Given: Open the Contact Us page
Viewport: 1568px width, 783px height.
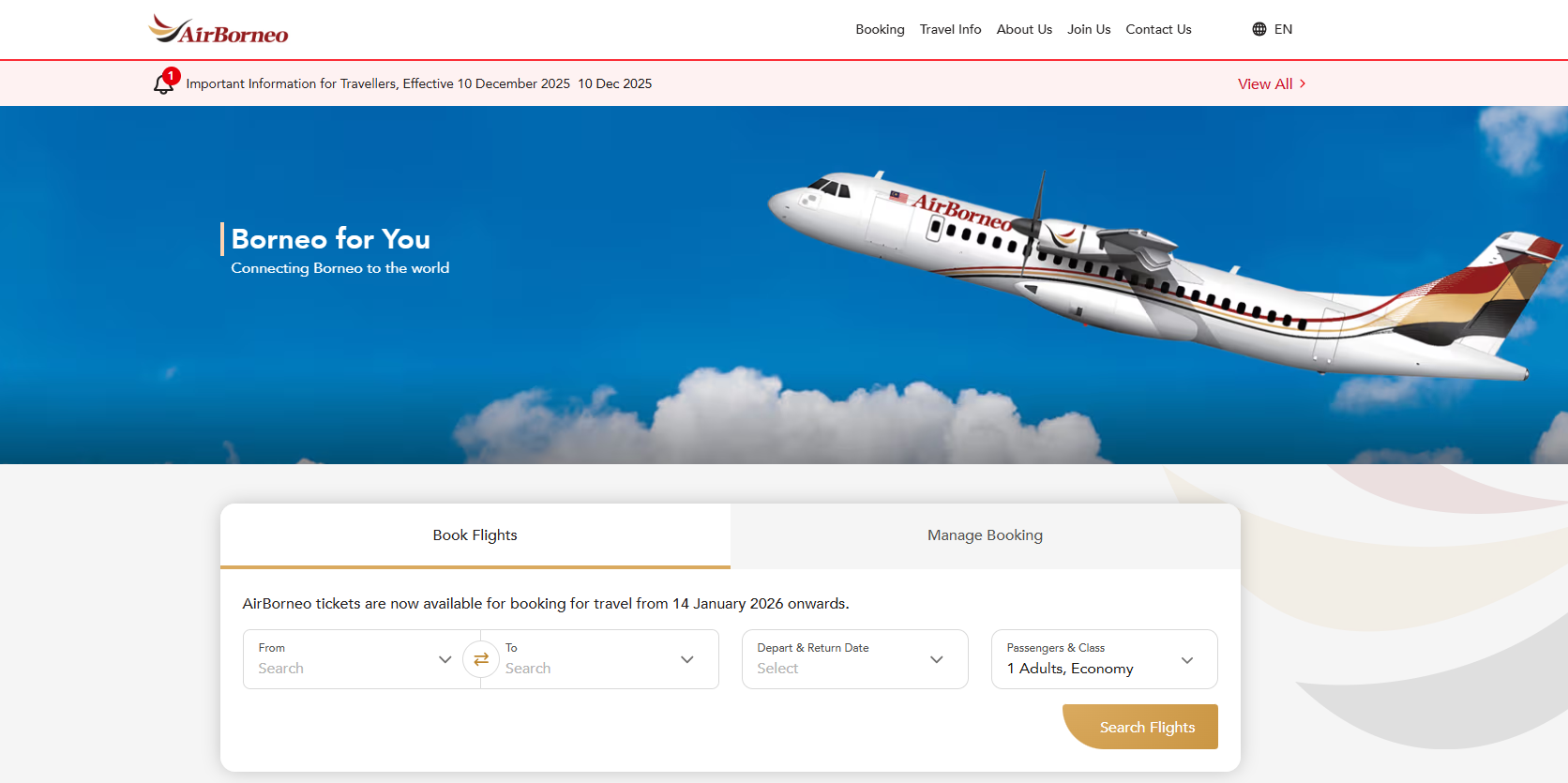Looking at the screenshot, I should click(x=1158, y=29).
